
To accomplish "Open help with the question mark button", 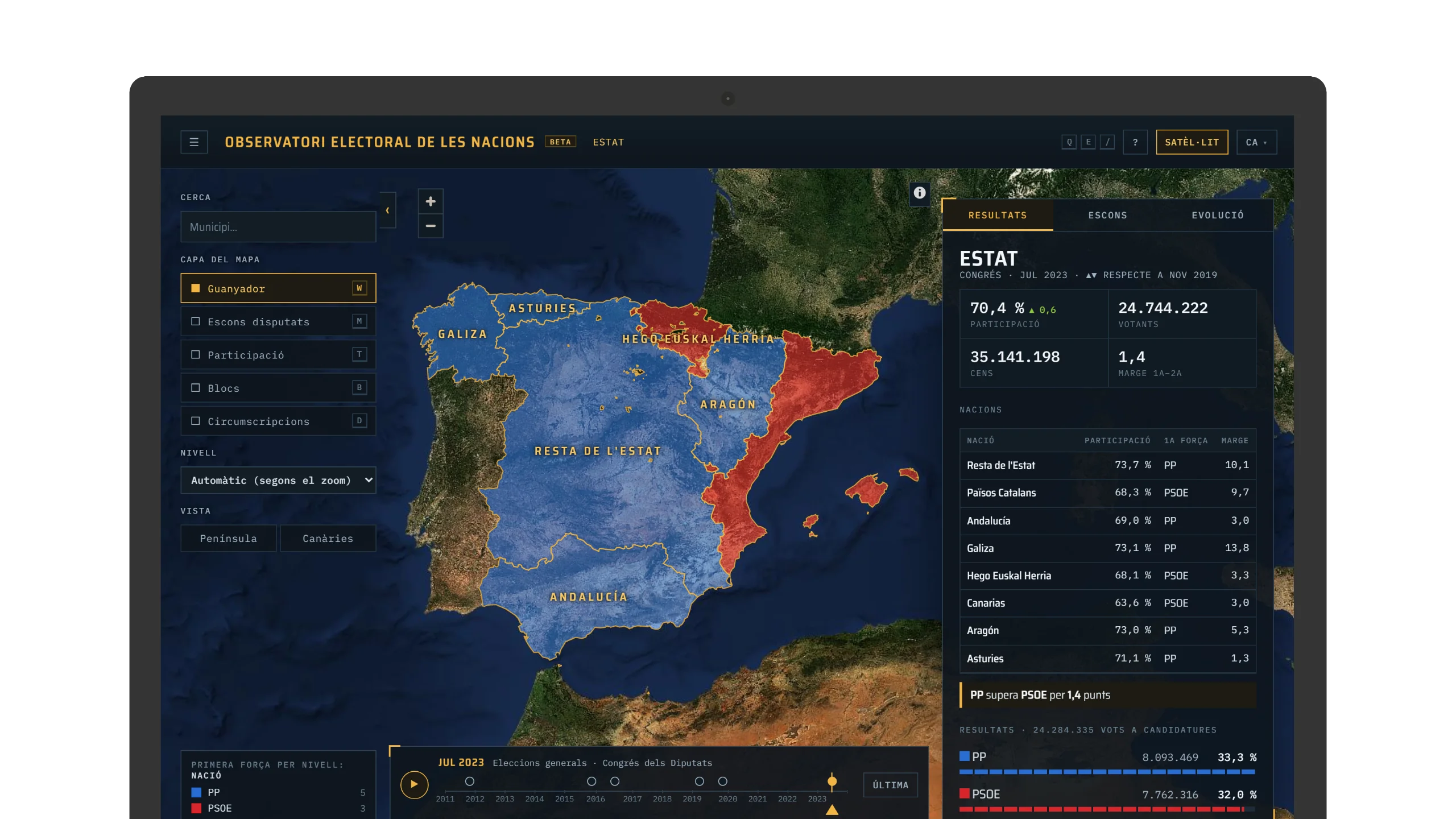I will click(1135, 142).
